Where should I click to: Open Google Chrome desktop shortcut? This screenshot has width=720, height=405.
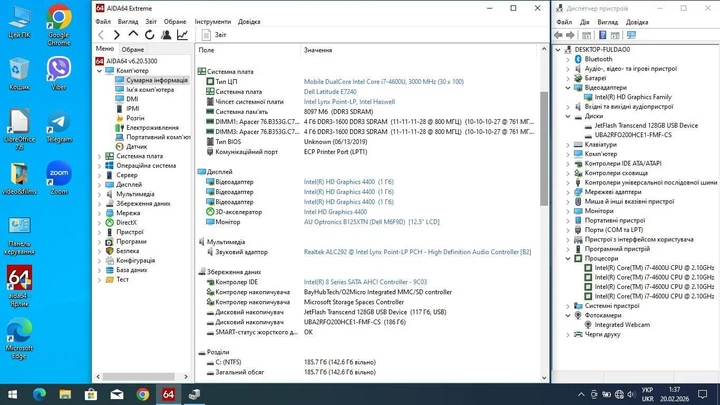point(59,25)
